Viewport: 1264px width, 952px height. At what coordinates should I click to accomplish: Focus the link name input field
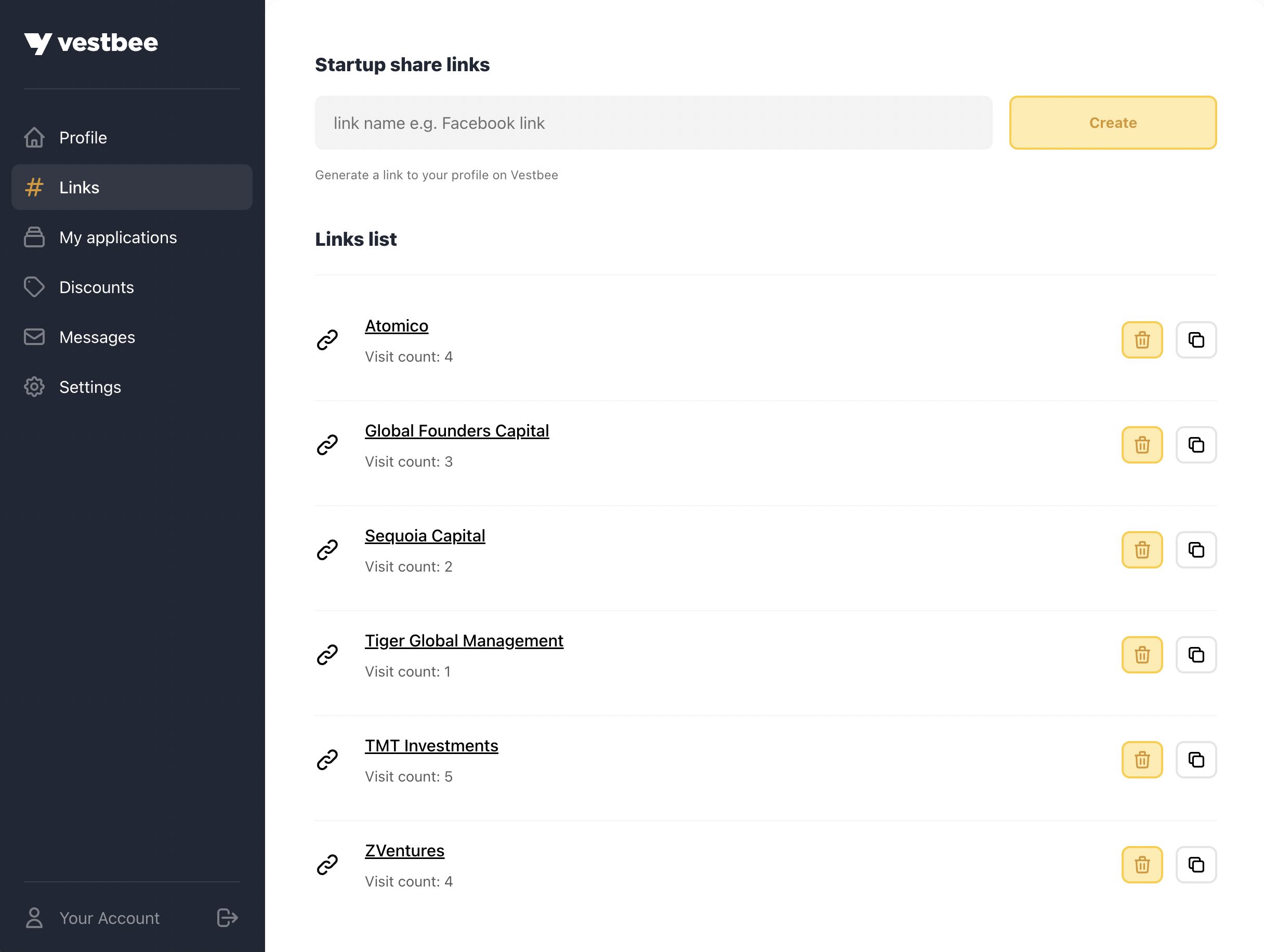point(653,123)
